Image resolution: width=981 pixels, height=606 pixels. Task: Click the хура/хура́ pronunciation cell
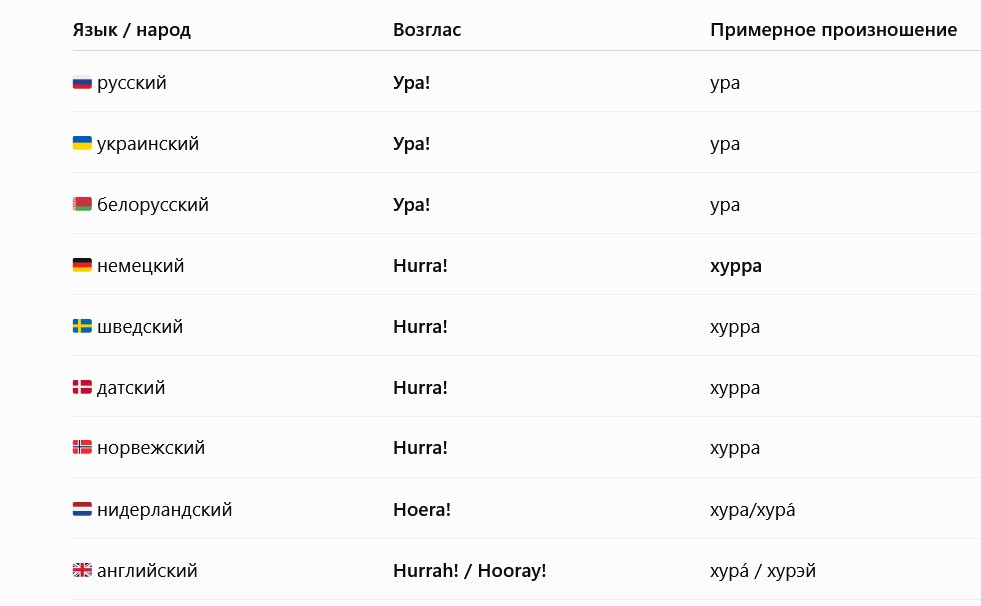(x=753, y=510)
